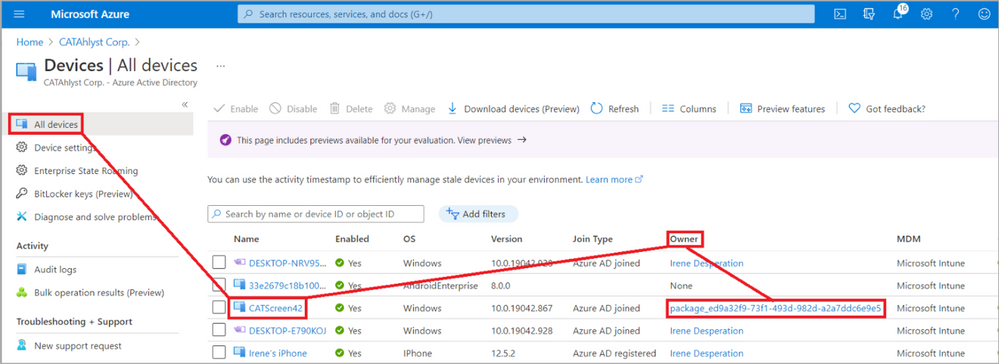Click the 10.0.19042.867 version cell

tap(521, 309)
